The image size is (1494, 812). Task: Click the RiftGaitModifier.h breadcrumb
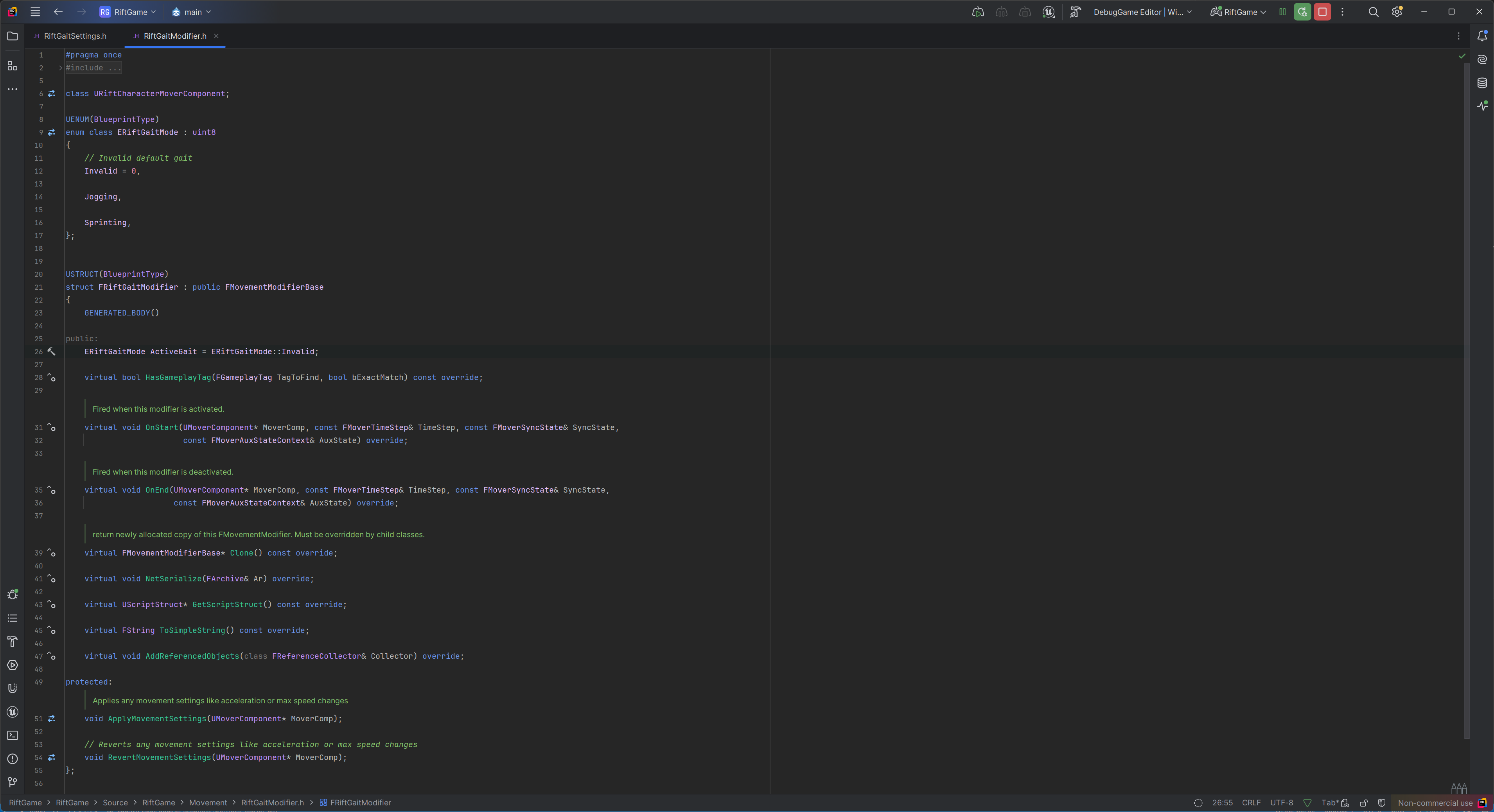point(272,803)
